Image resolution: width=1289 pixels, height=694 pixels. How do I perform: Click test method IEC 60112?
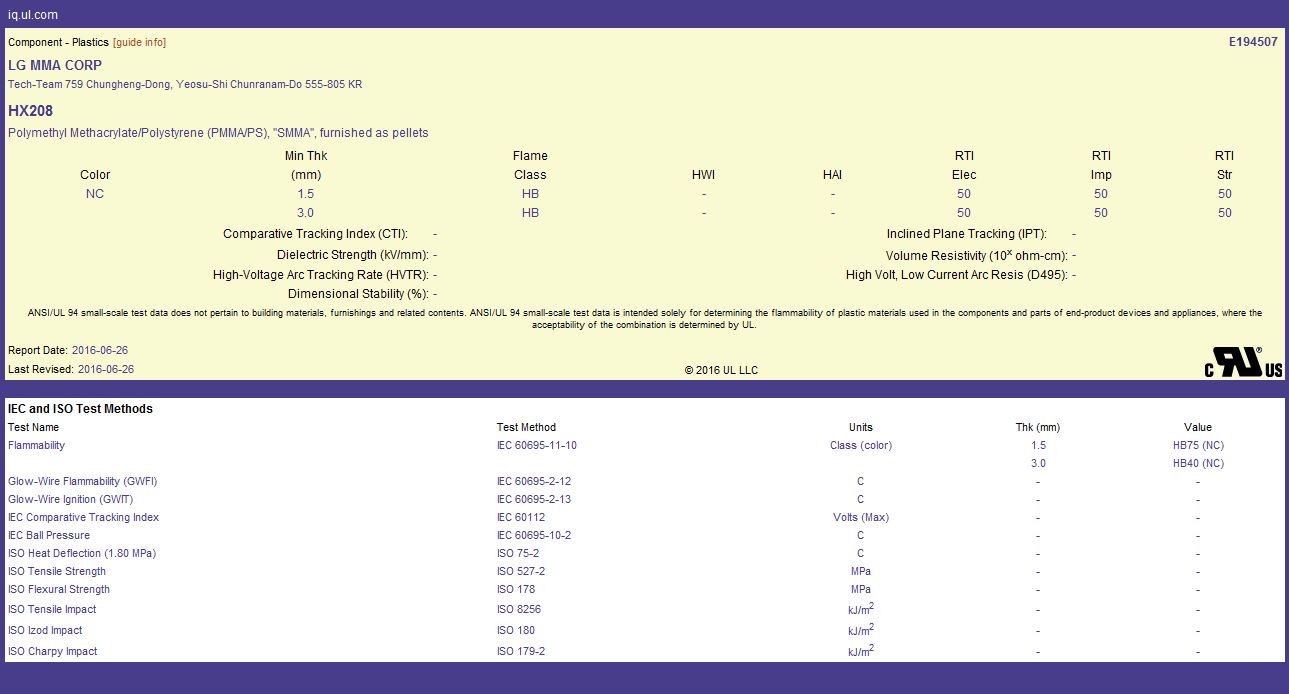click(x=521, y=517)
